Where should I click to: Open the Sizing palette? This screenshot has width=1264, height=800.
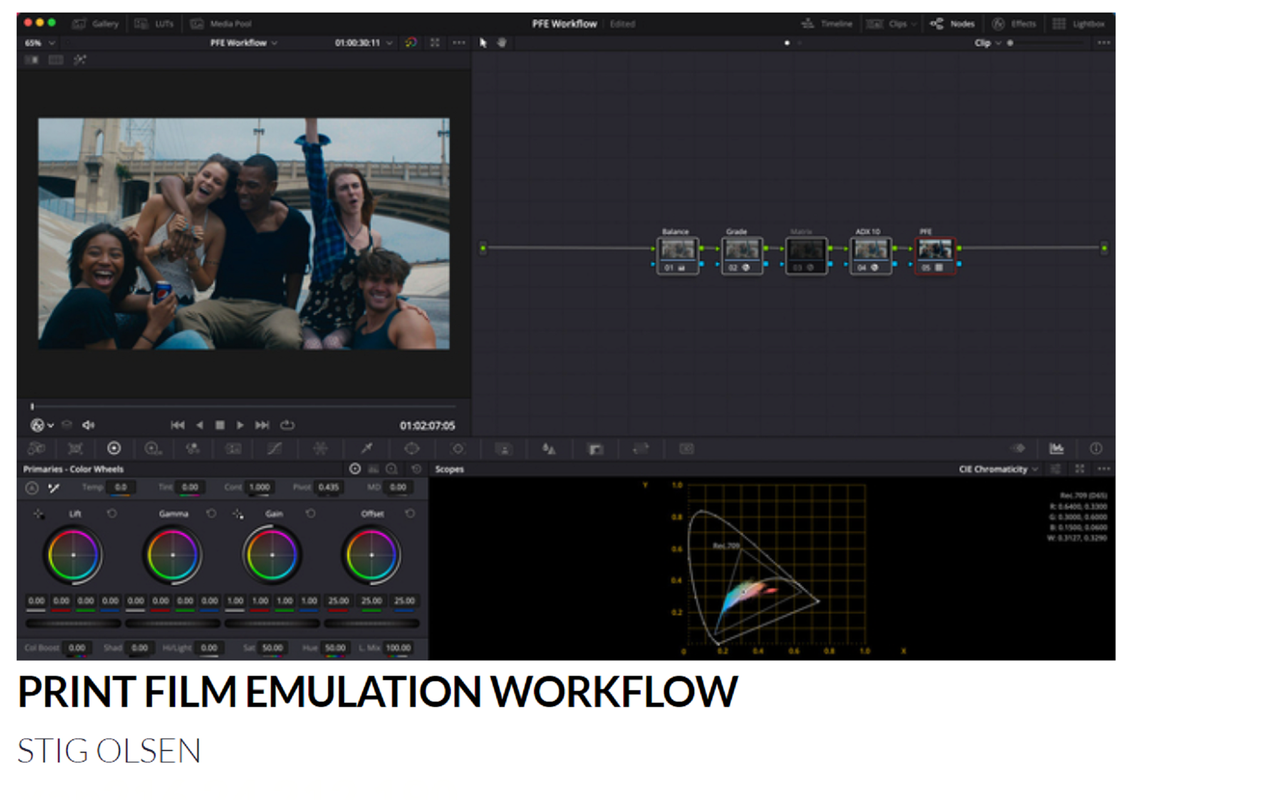tap(641, 449)
